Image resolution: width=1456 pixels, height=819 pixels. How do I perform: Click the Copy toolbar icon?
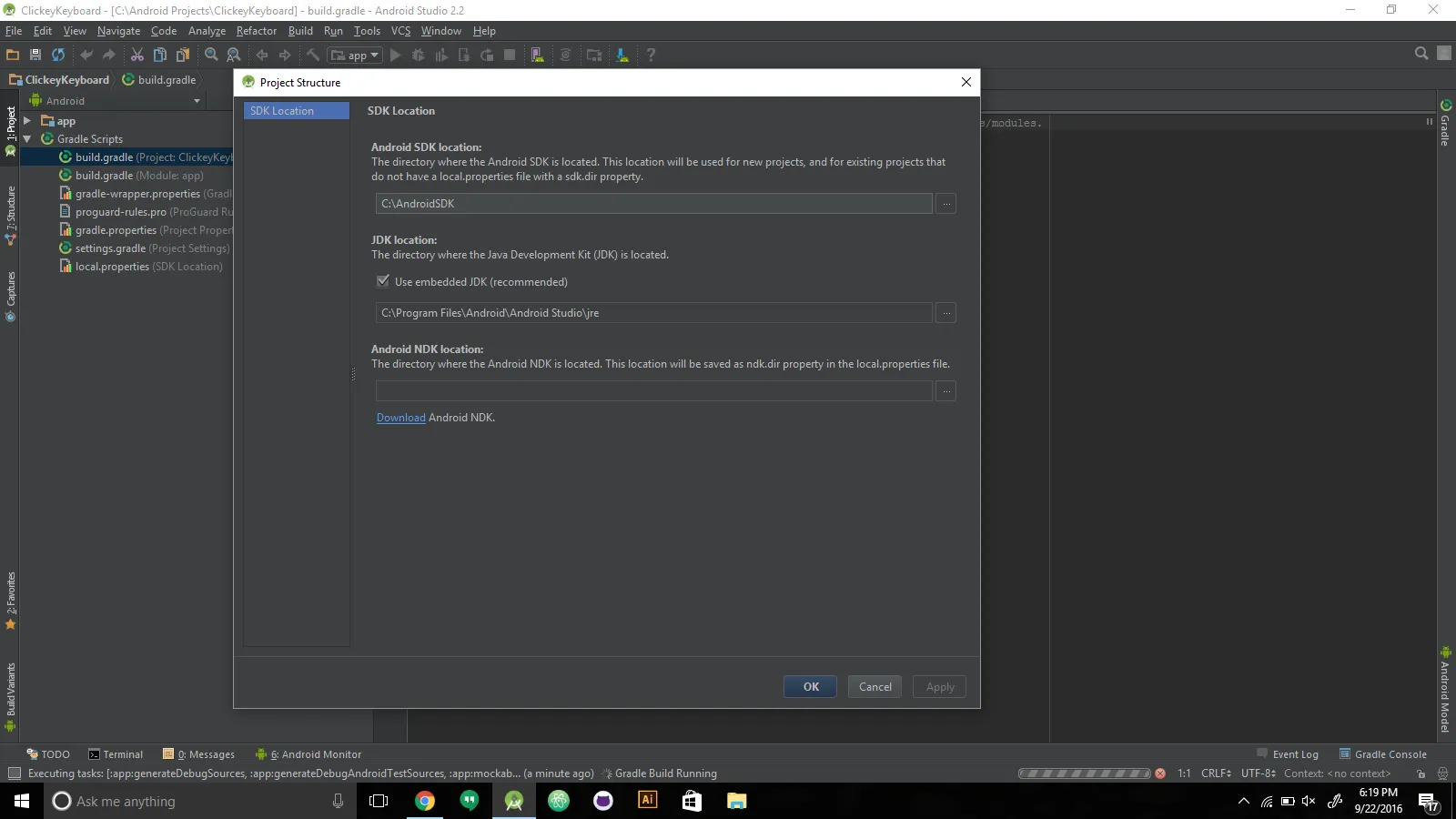(x=160, y=55)
